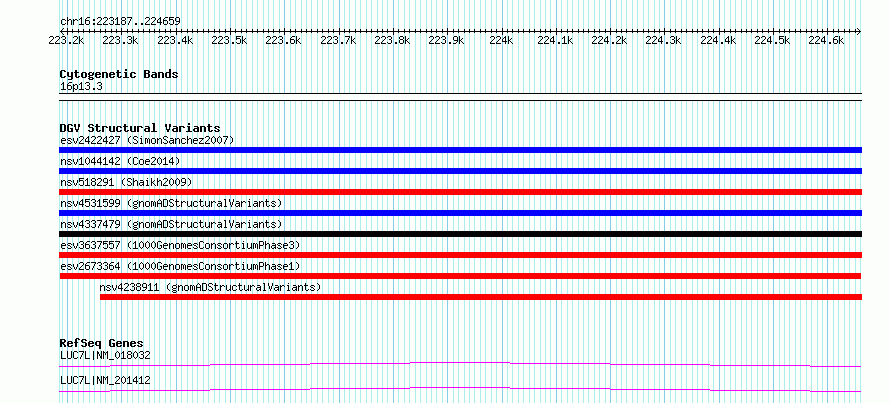890x403 pixels.
Task: Click the red bar under nsv4238911
Action: tap(481, 297)
